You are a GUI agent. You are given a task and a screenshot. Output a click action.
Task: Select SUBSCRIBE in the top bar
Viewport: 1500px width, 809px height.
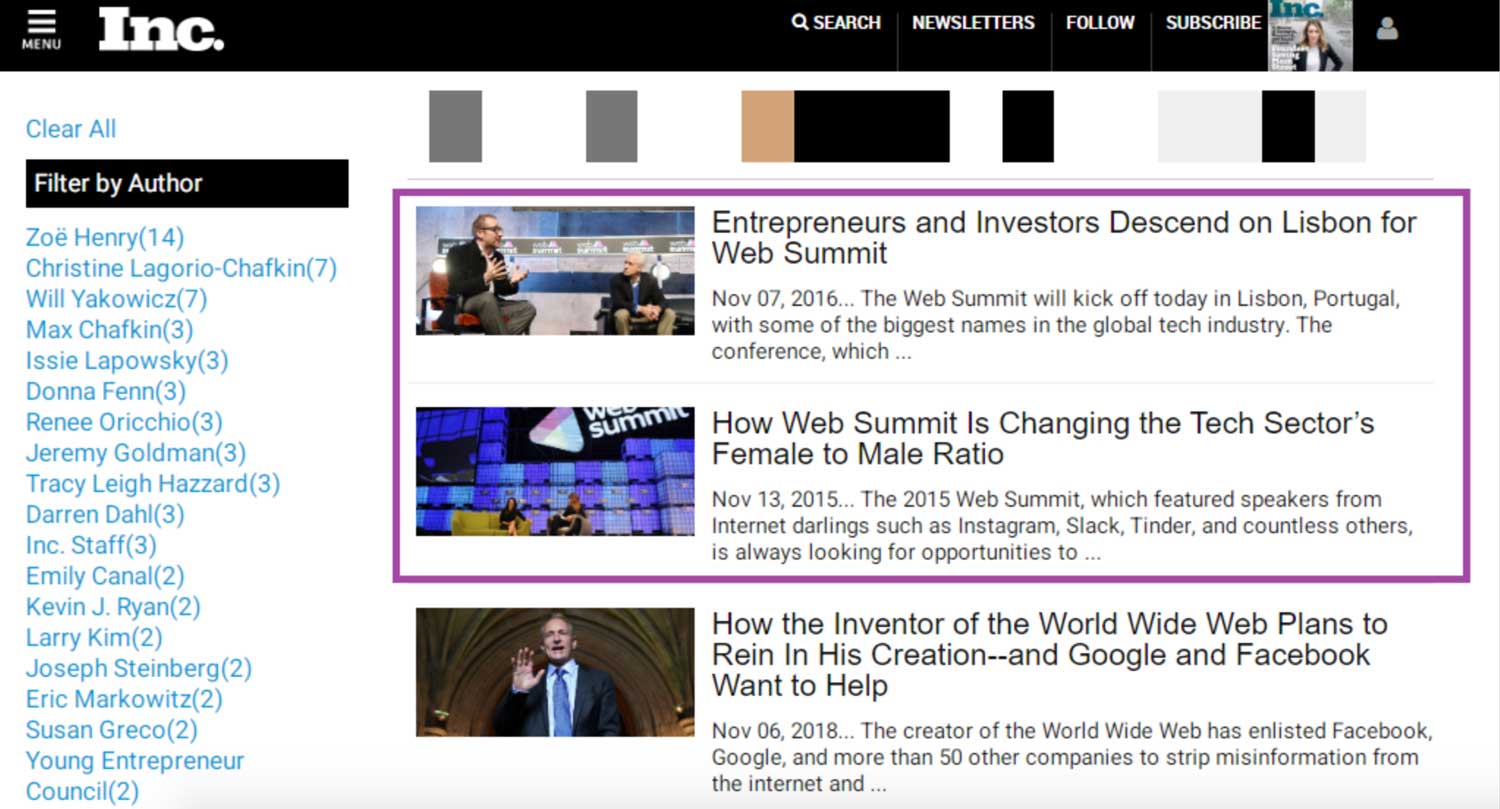coord(1213,22)
